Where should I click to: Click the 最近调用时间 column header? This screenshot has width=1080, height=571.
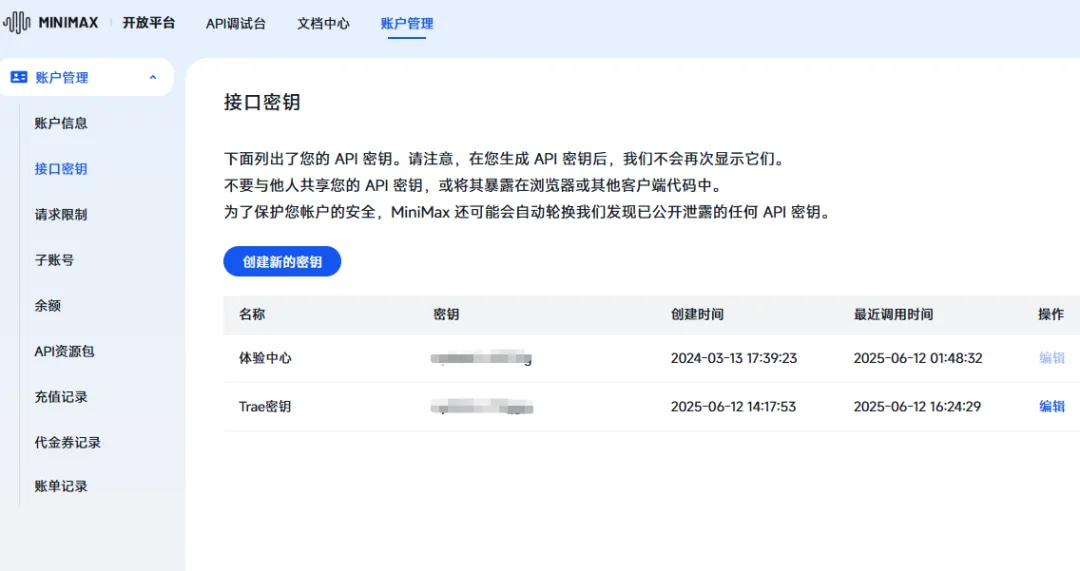[893, 315]
